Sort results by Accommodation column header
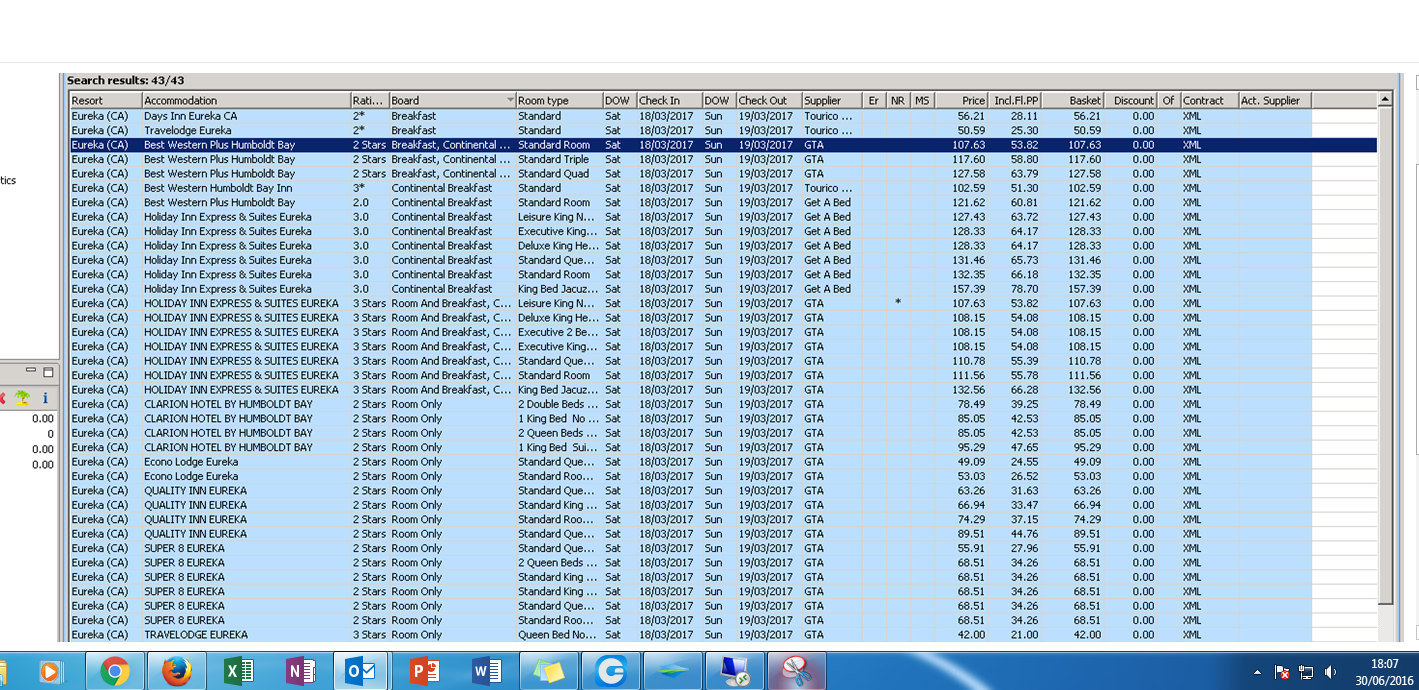This screenshot has height=690, width=1419. point(245,101)
